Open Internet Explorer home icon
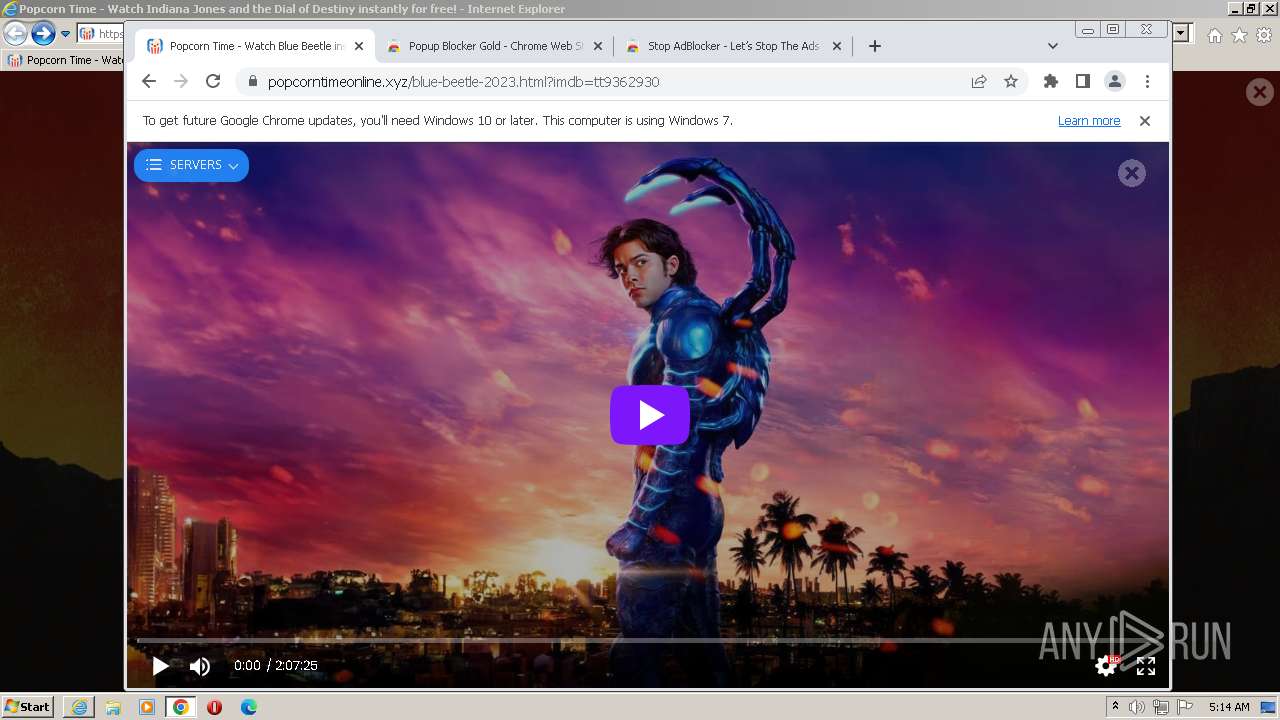Image resolution: width=1280 pixels, height=720 pixels. (1214, 35)
